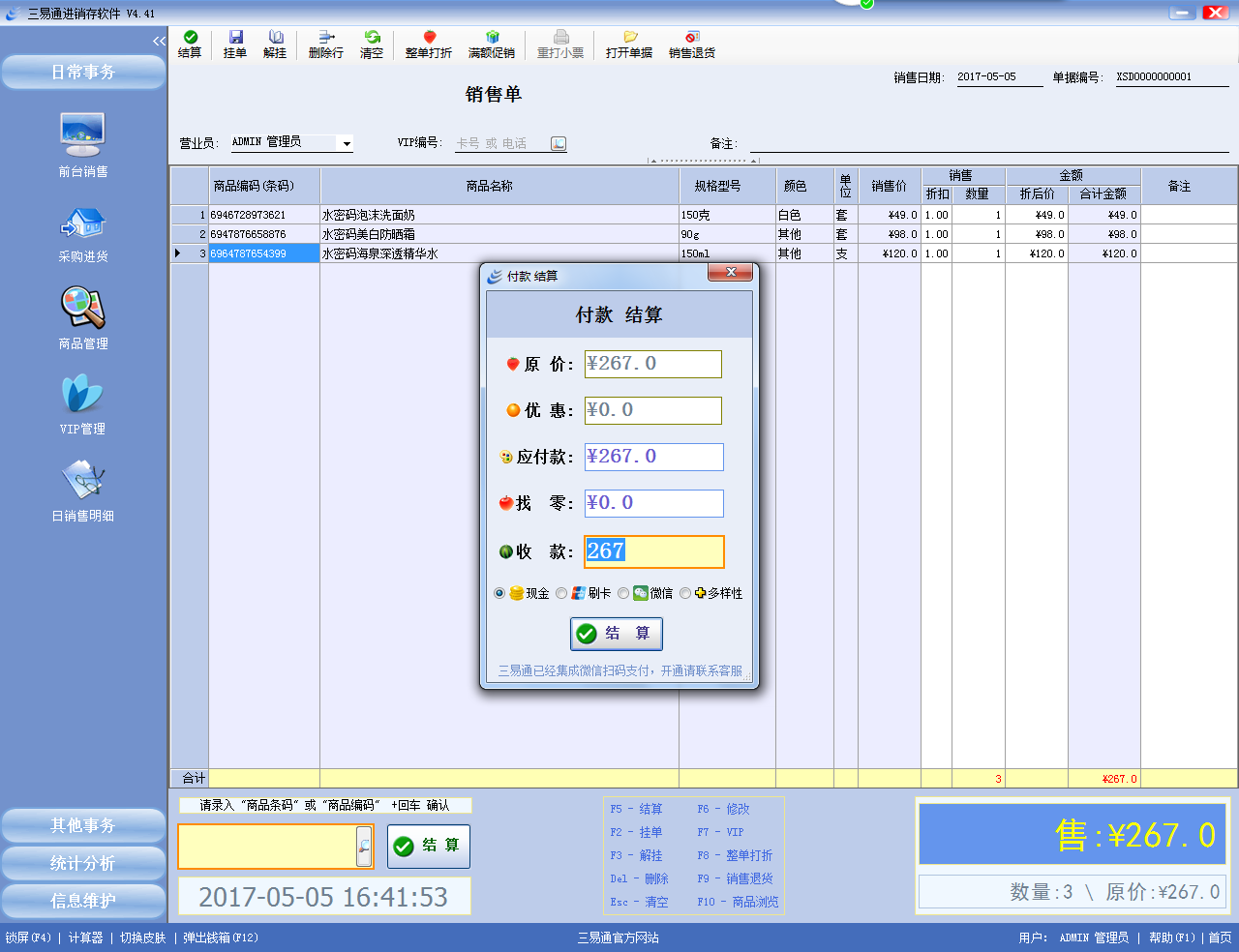
Task: Switch to 信息维护 section
Action: (83, 901)
